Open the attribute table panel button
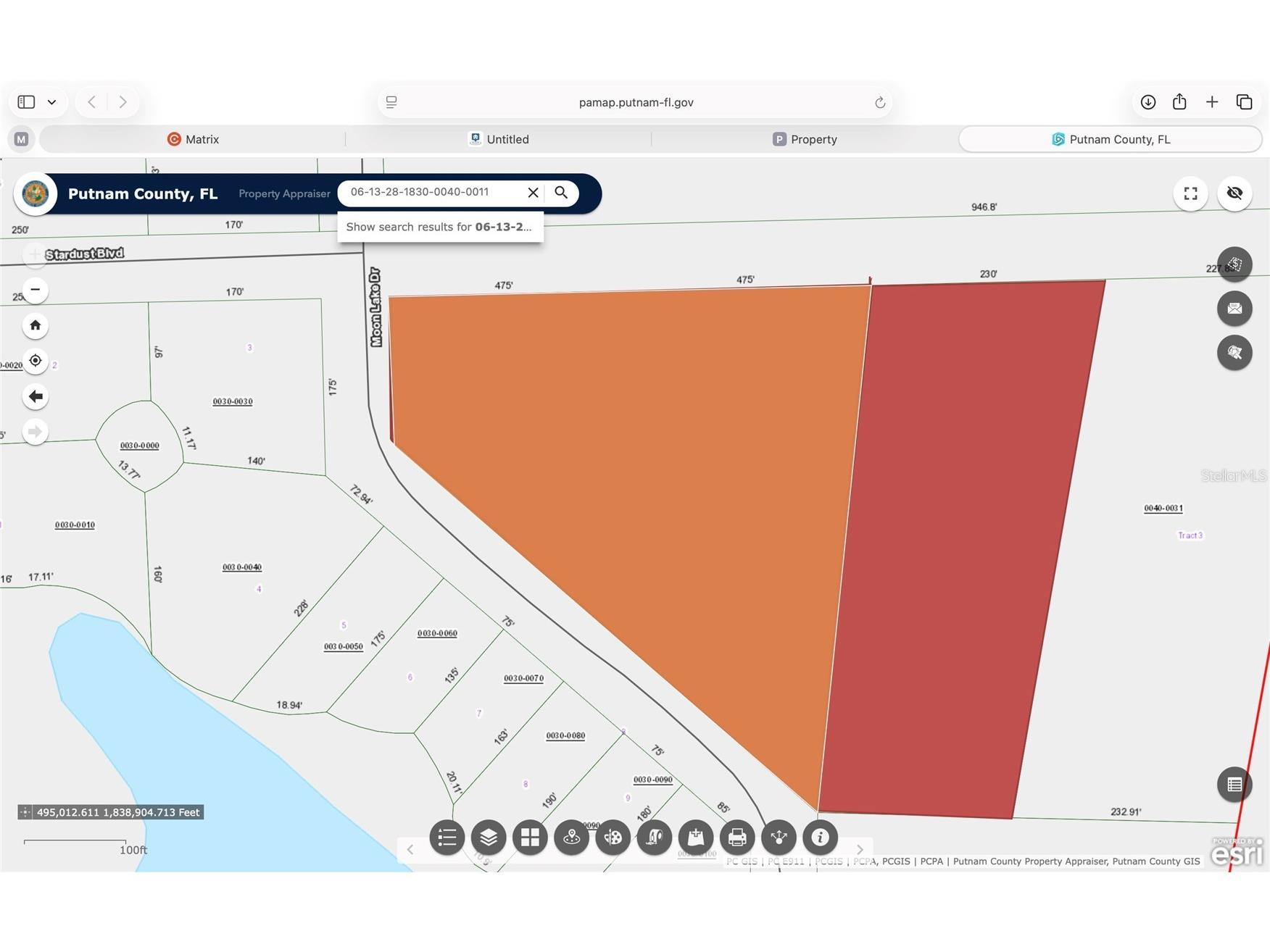This screenshot has height=952, width=1270. coord(1234,785)
